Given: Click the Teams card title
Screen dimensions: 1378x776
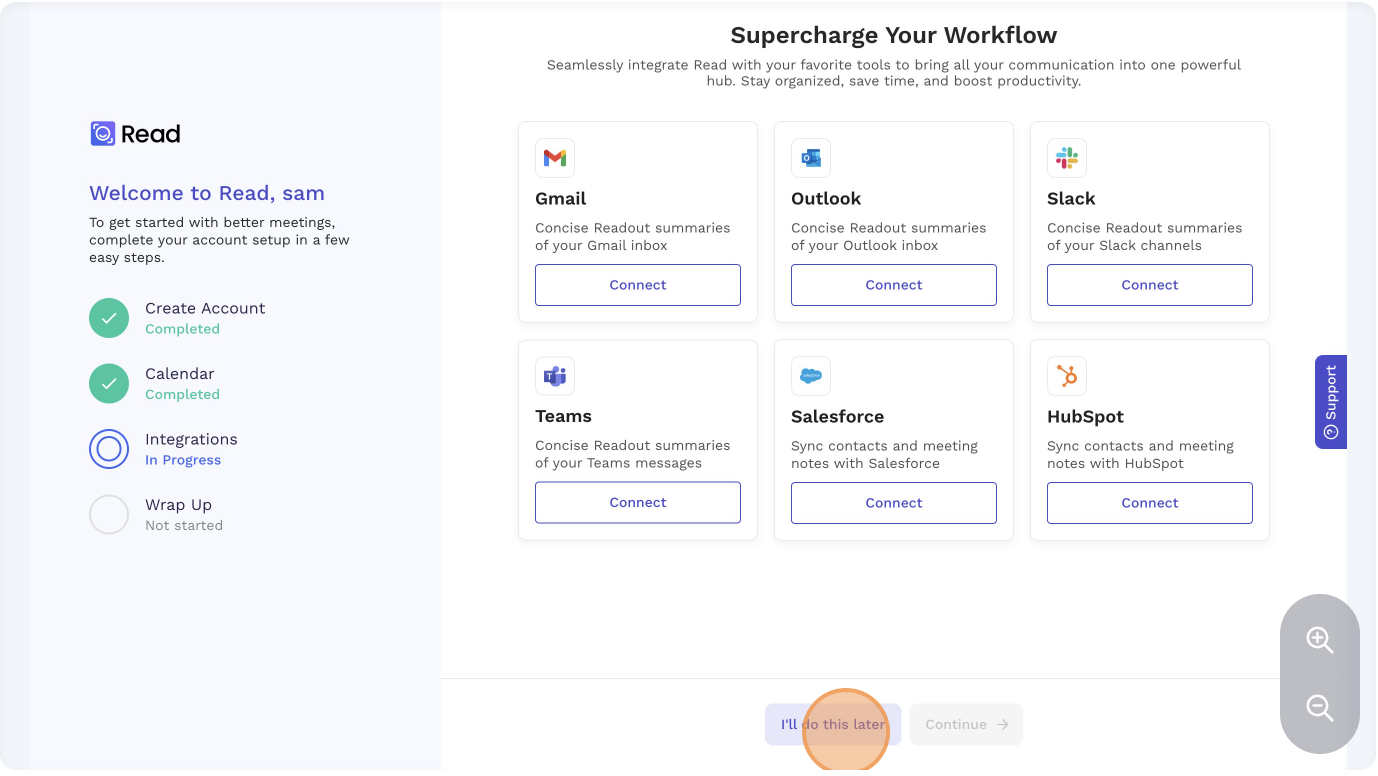Looking at the screenshot, I should coord(563,416).
